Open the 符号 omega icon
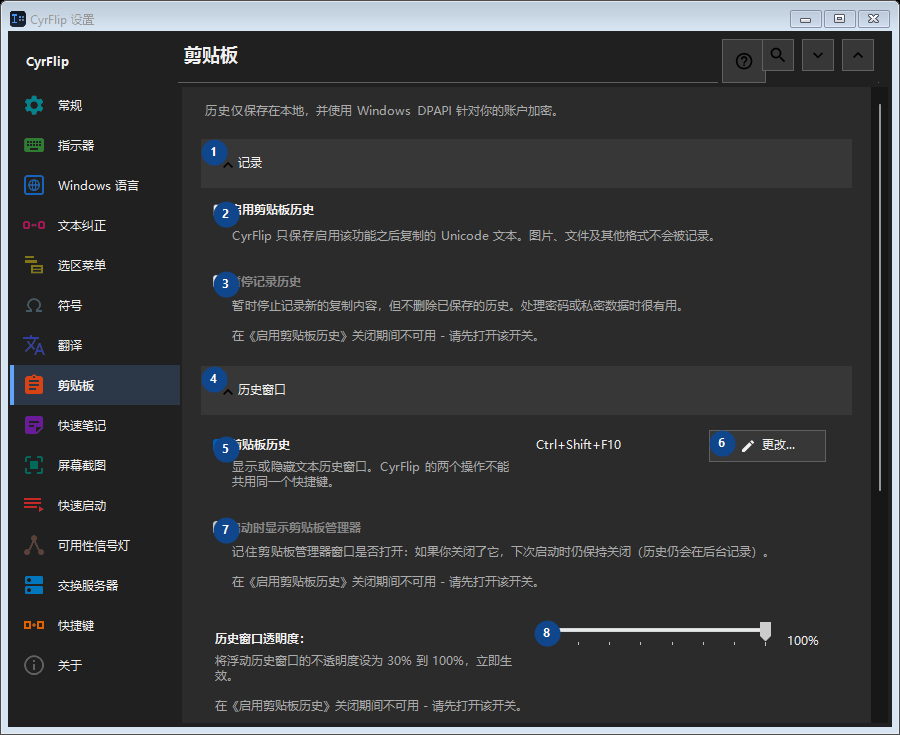This screenshot has width=900, height=735. click(34, 305)
